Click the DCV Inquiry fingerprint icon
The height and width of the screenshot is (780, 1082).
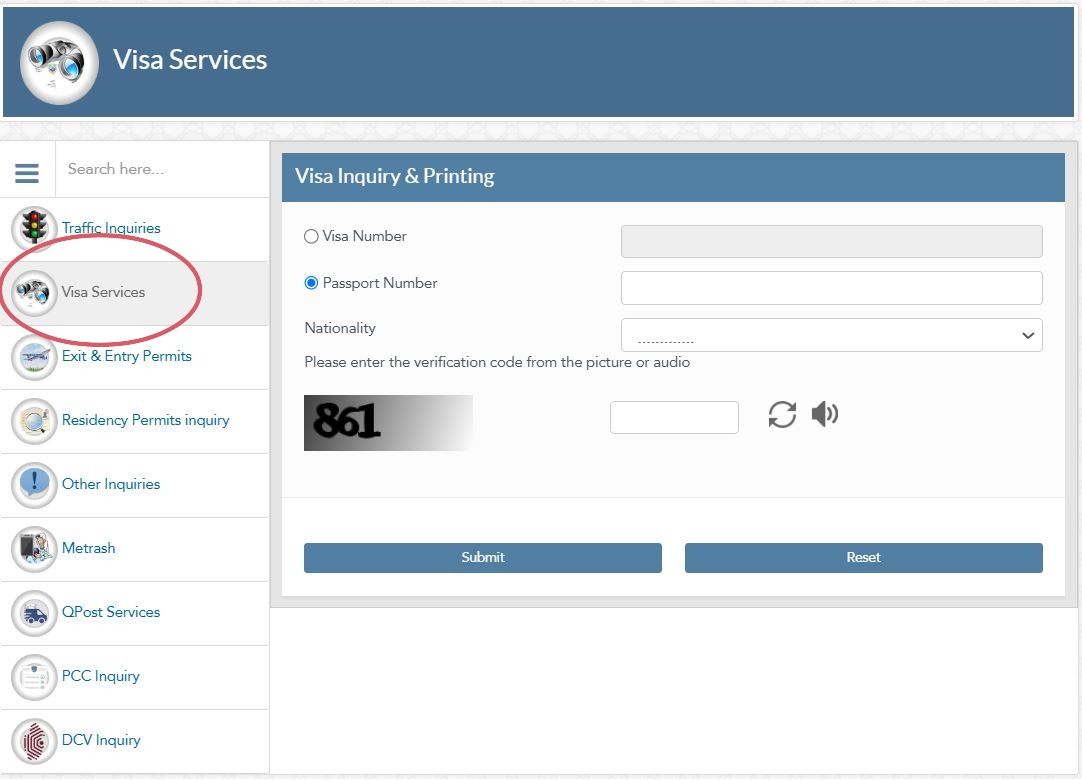point(33,740)
